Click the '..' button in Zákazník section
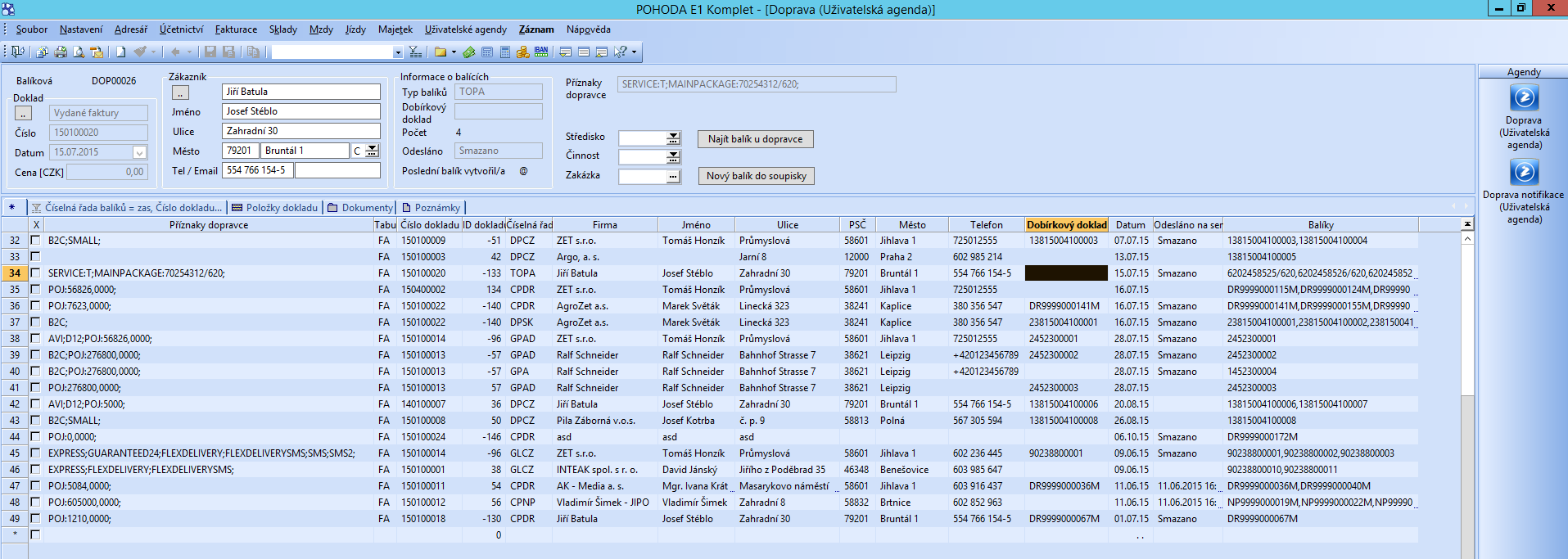Screen dimensions: 1568x559 click(x=180, y=92)
